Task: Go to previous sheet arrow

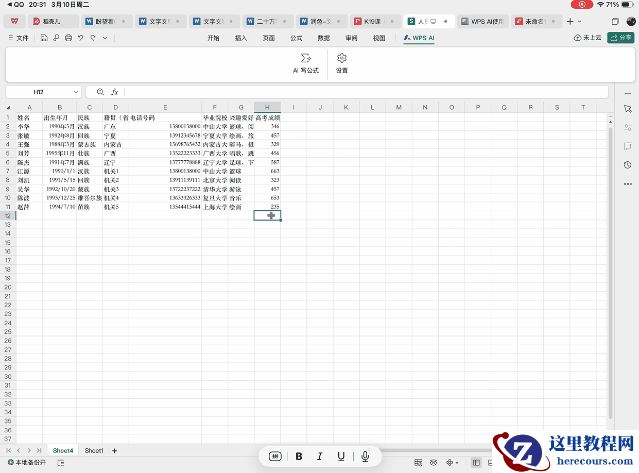Action: (x=18, y=451)
